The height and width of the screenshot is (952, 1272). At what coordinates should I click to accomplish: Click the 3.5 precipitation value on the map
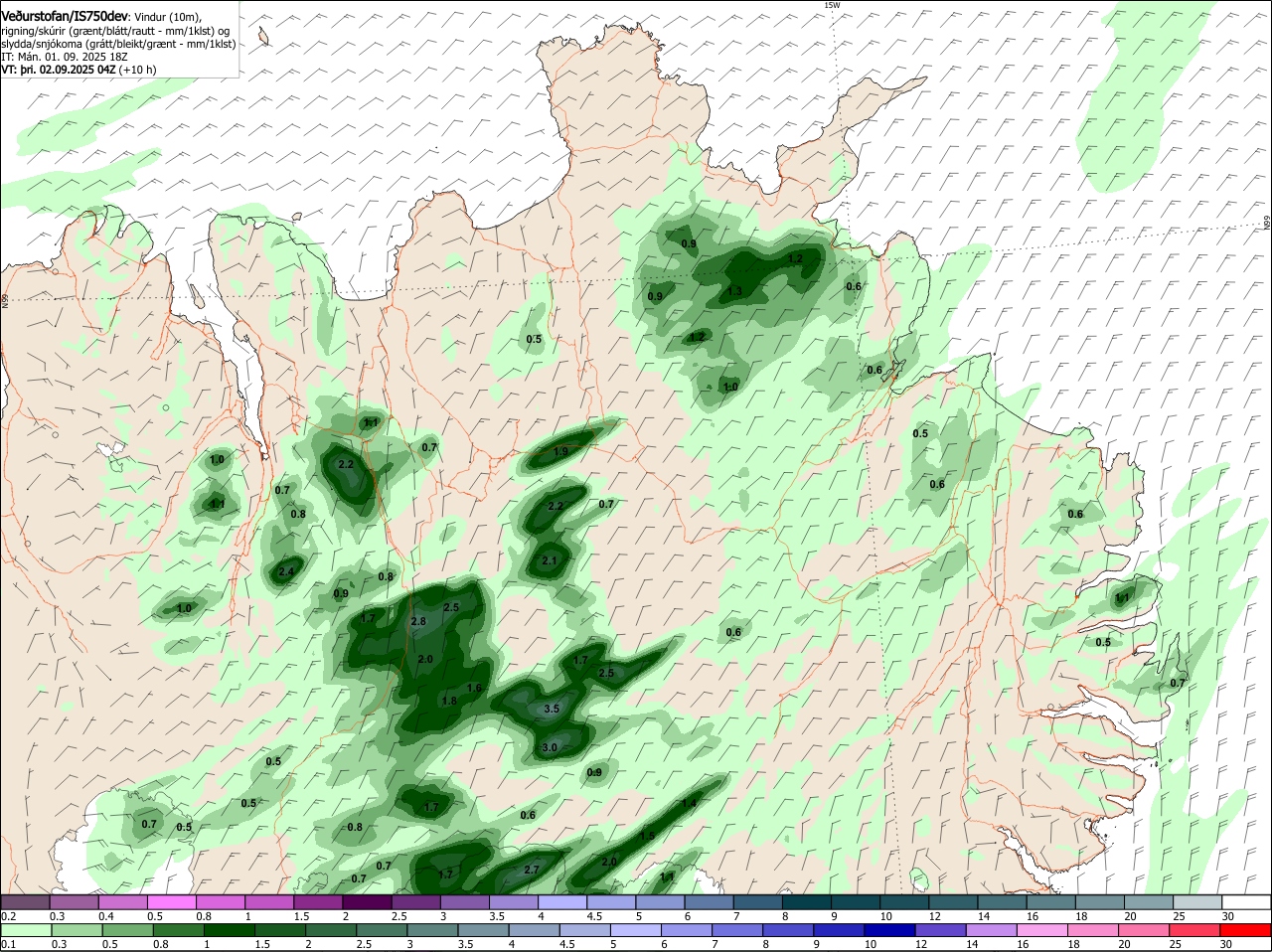point(553,709)
